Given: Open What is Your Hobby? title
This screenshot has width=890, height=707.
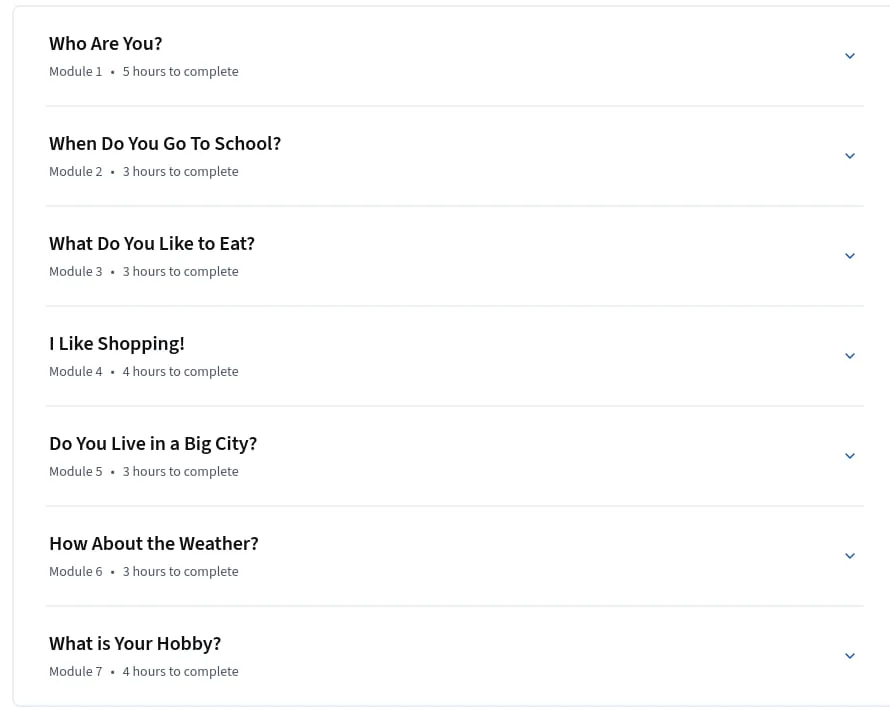Looking at the screenshot, I should tap(135, 643).
